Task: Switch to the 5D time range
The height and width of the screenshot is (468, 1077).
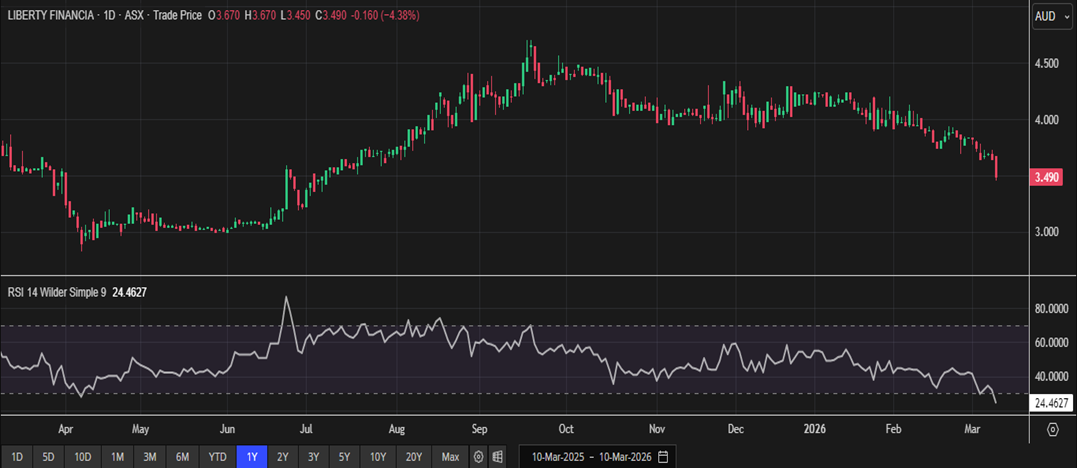Action: tap(49, 457)
